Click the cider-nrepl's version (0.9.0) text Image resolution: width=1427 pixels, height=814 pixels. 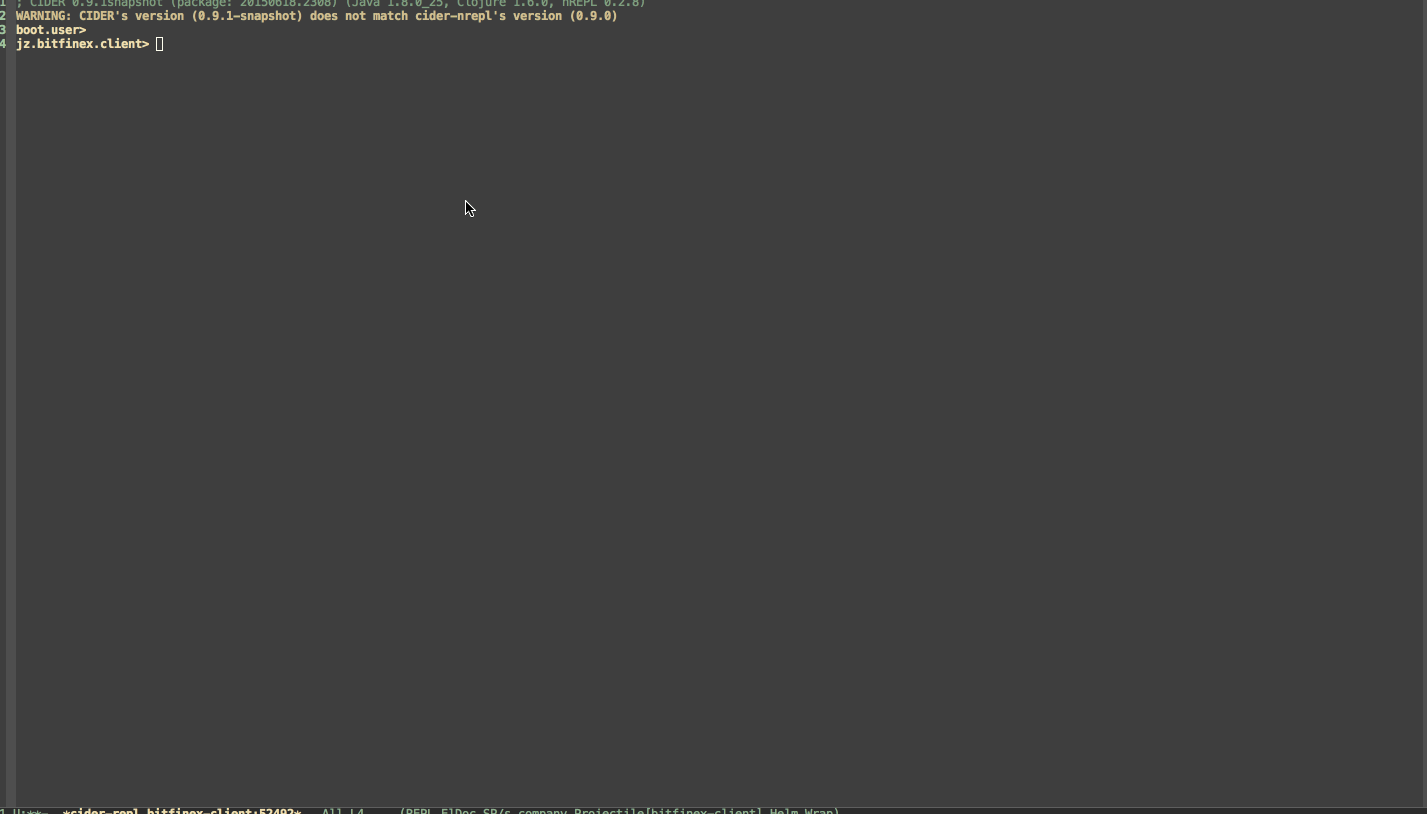pyautogui.click(x=516, y=16)
